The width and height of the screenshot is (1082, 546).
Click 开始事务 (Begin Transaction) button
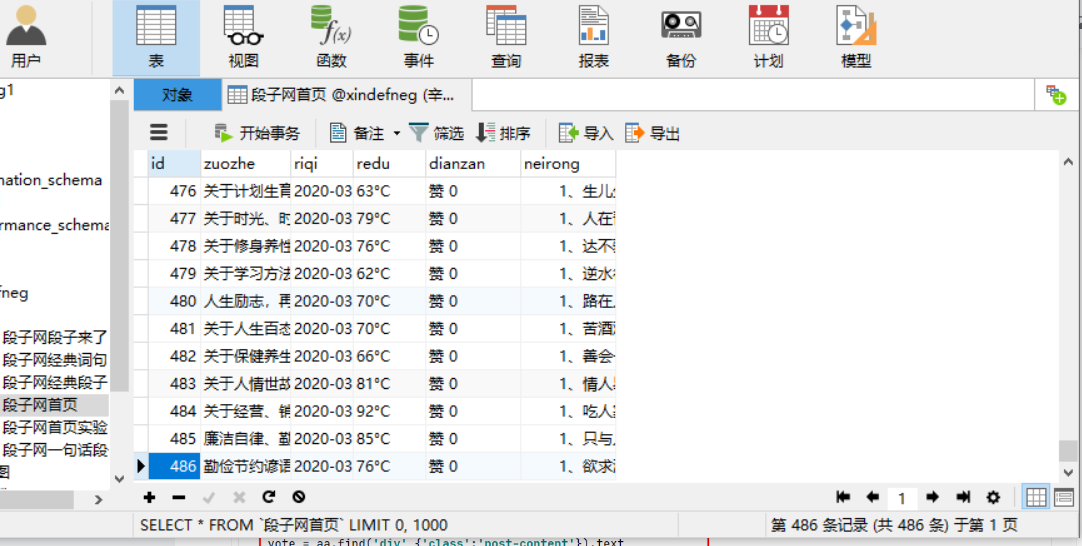257,133
